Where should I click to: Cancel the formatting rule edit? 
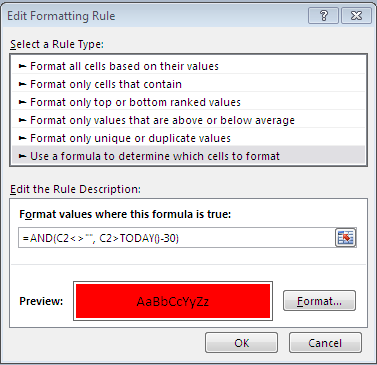tap(325, 343)
